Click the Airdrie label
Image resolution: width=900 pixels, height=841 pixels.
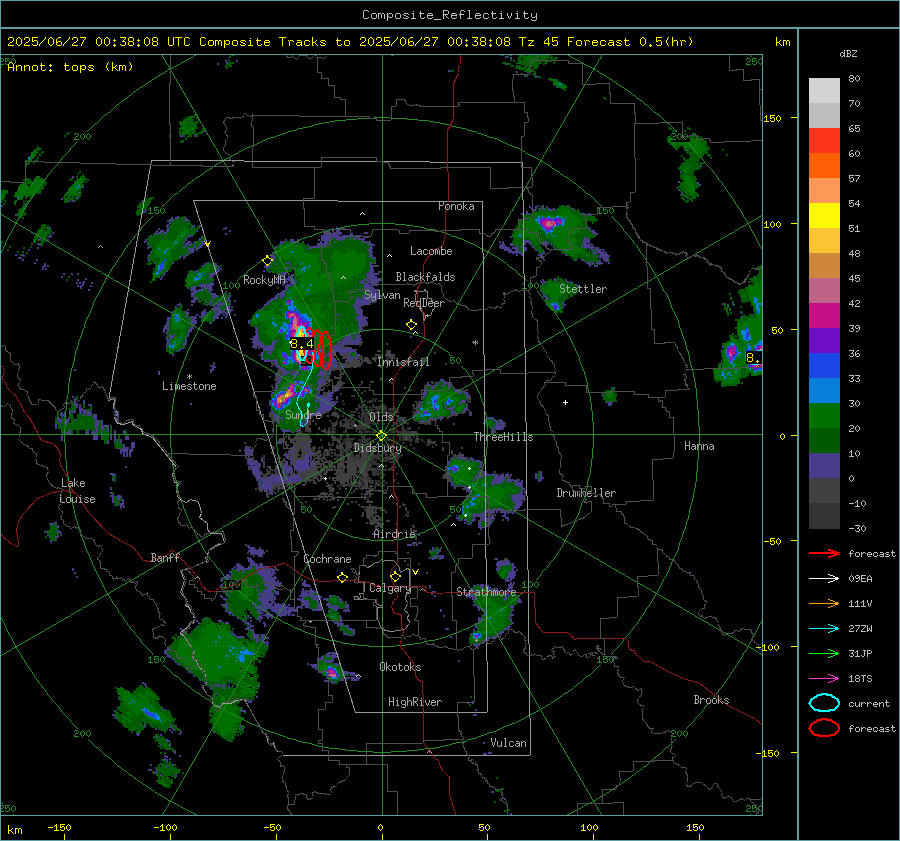394,534
